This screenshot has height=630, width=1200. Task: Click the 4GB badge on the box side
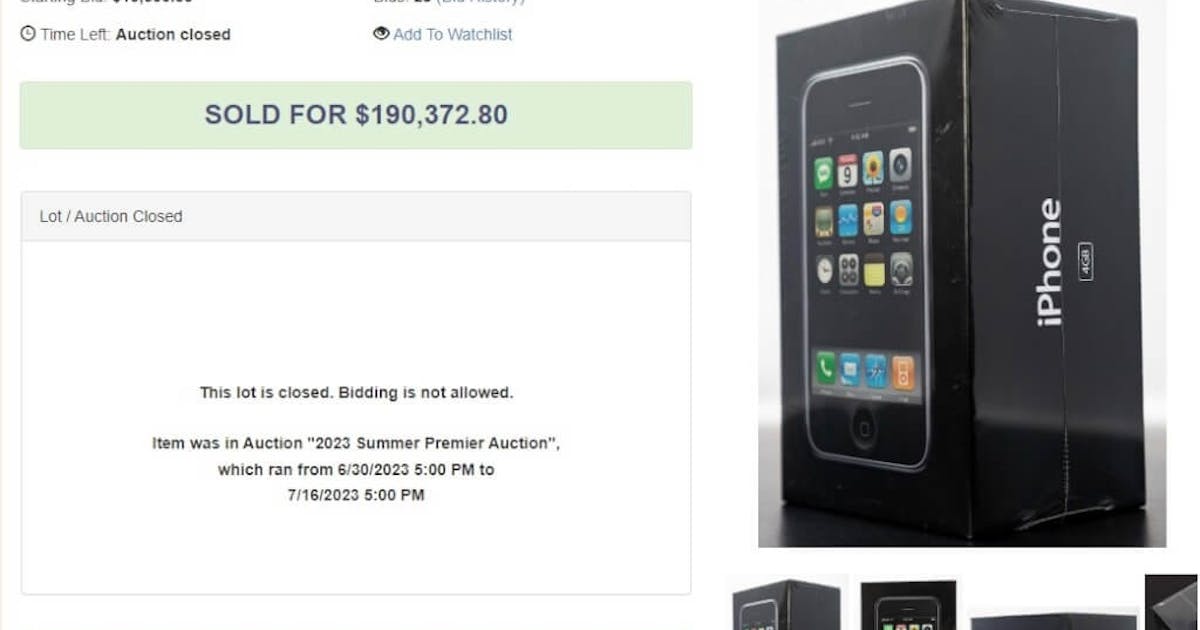[1086, 262]
